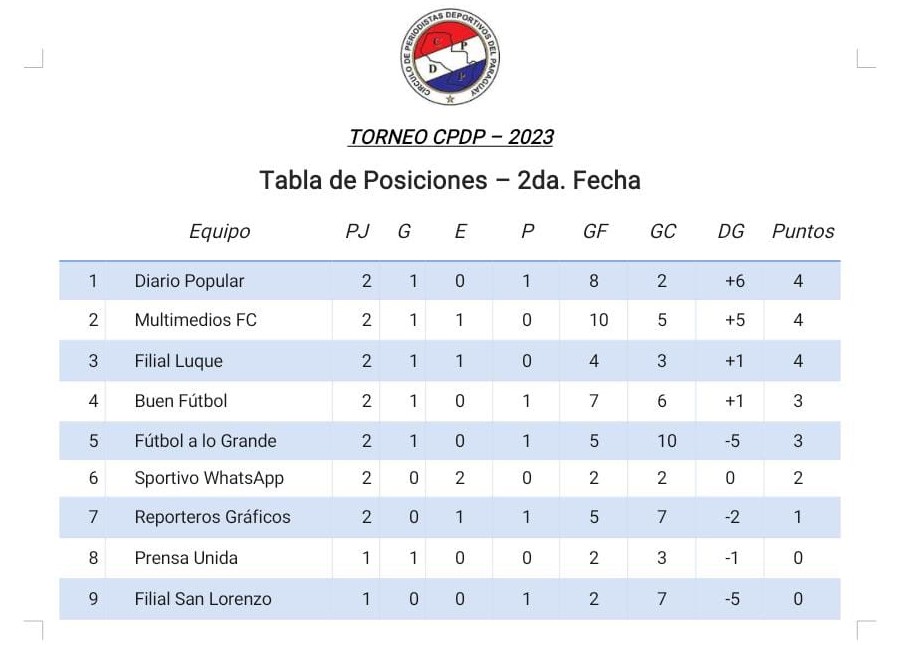Screen dimensions: 907x645
Task: Select the Diario Popular team row
Action: [449, 281]
